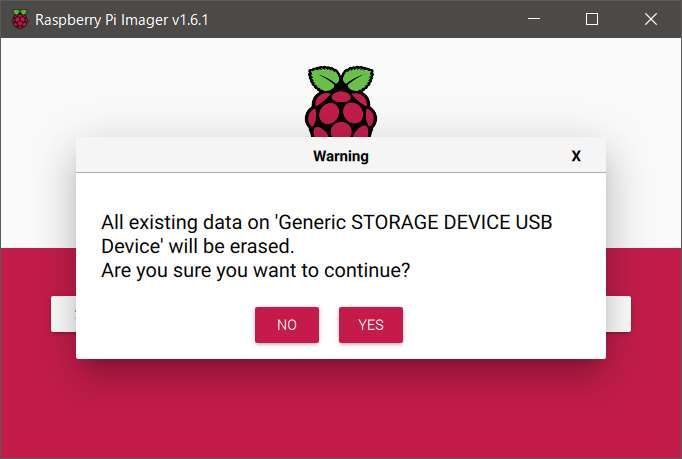Click the Raspberry Pi Imager title bar icon
This screenshot has width=682, height=459.
click(20, 19)
